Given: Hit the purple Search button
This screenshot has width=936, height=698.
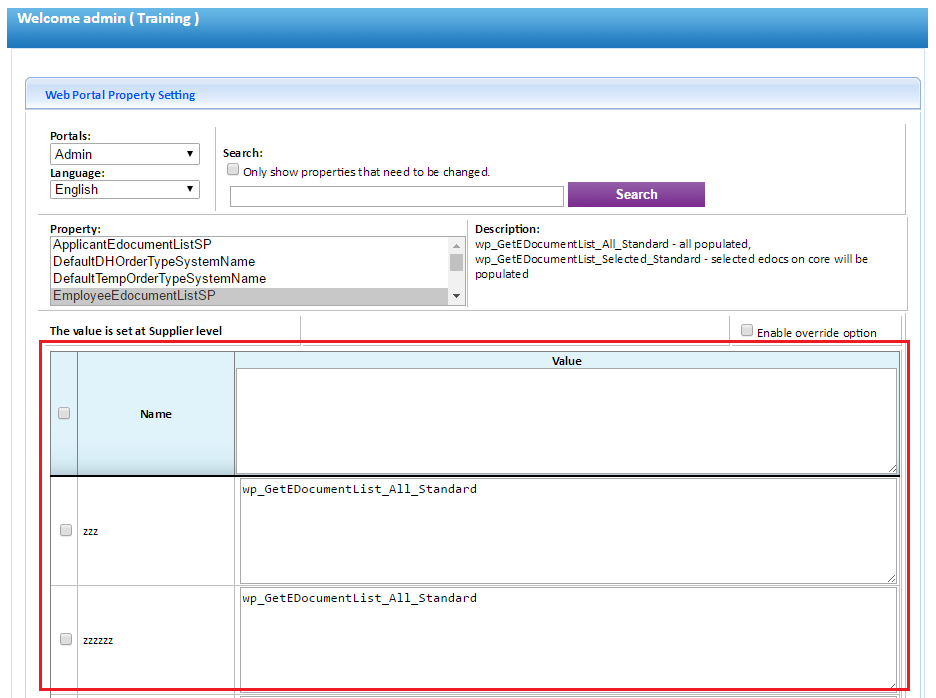Looking at the screenshot, I should tap(636, 195).
